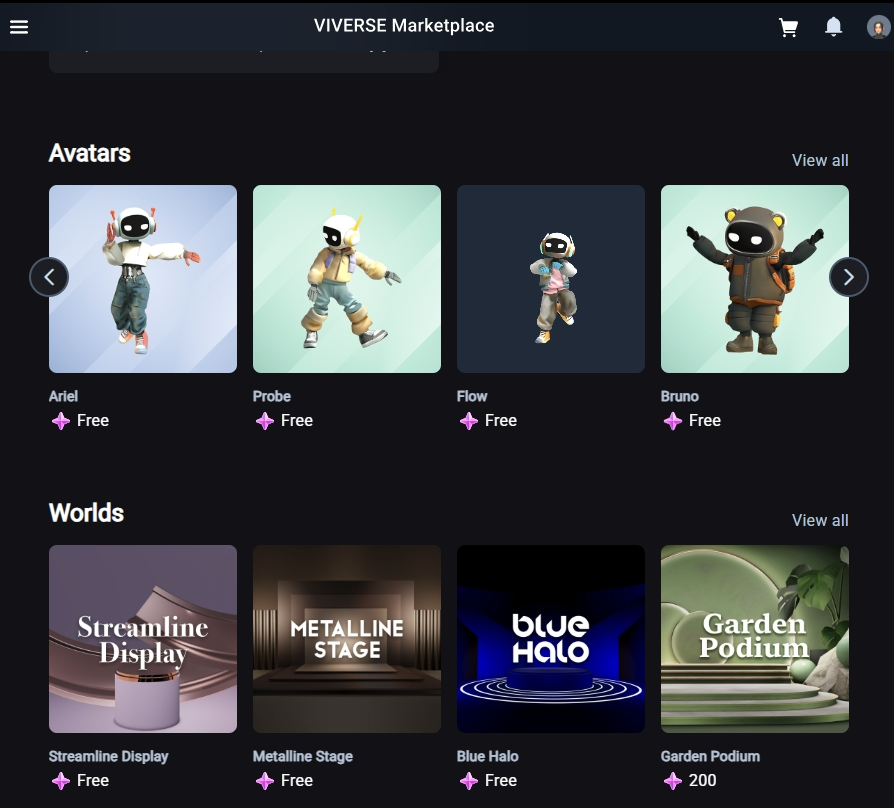894x808 pixels.
Task: Click the Free price under Streamline Display
Action: [93, 781]
